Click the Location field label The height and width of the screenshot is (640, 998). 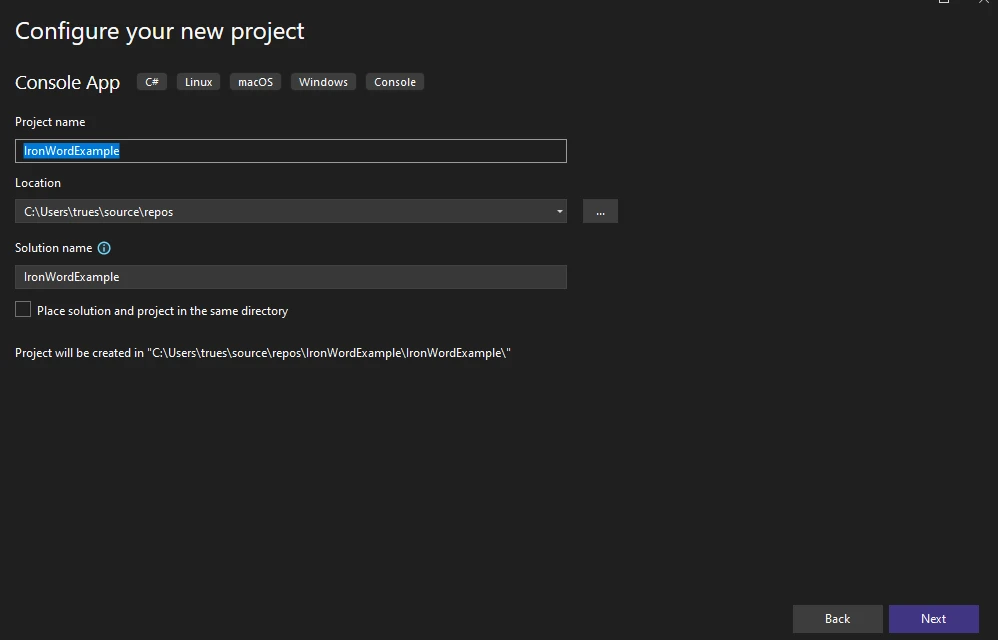(x=38, y=183)
